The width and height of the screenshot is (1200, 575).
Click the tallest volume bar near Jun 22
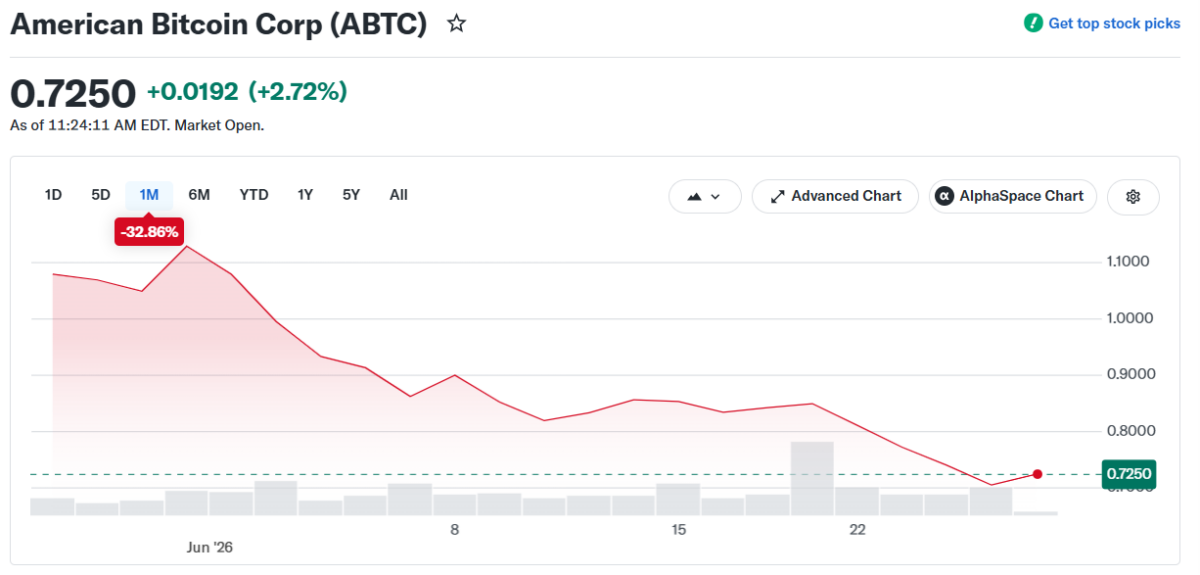pos(812,478)
